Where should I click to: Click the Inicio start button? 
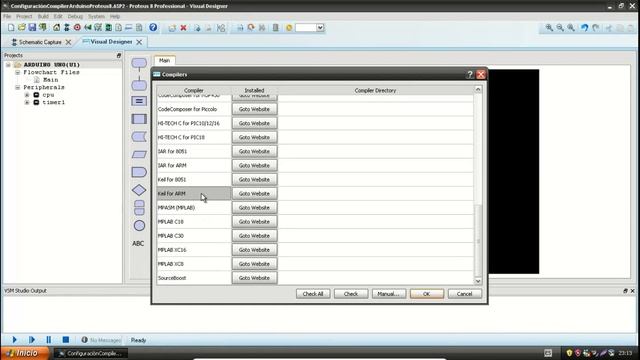point(24,353)
